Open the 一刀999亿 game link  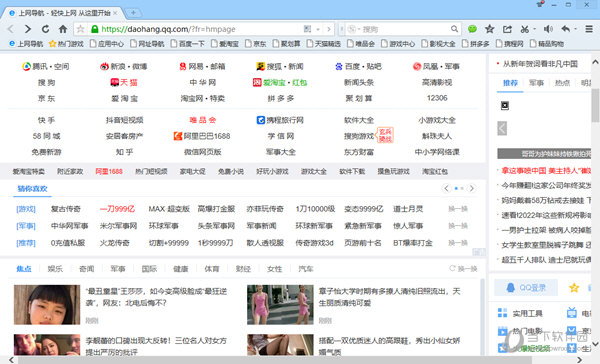(117, 209)
